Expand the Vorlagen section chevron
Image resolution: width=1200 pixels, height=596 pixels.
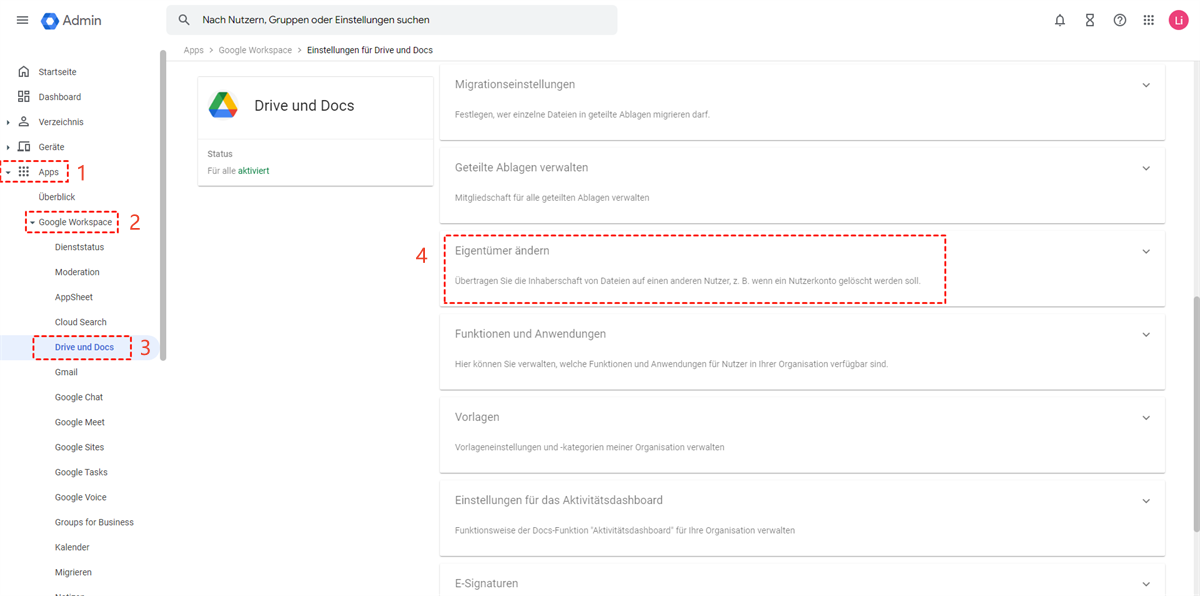[1146, 418]
